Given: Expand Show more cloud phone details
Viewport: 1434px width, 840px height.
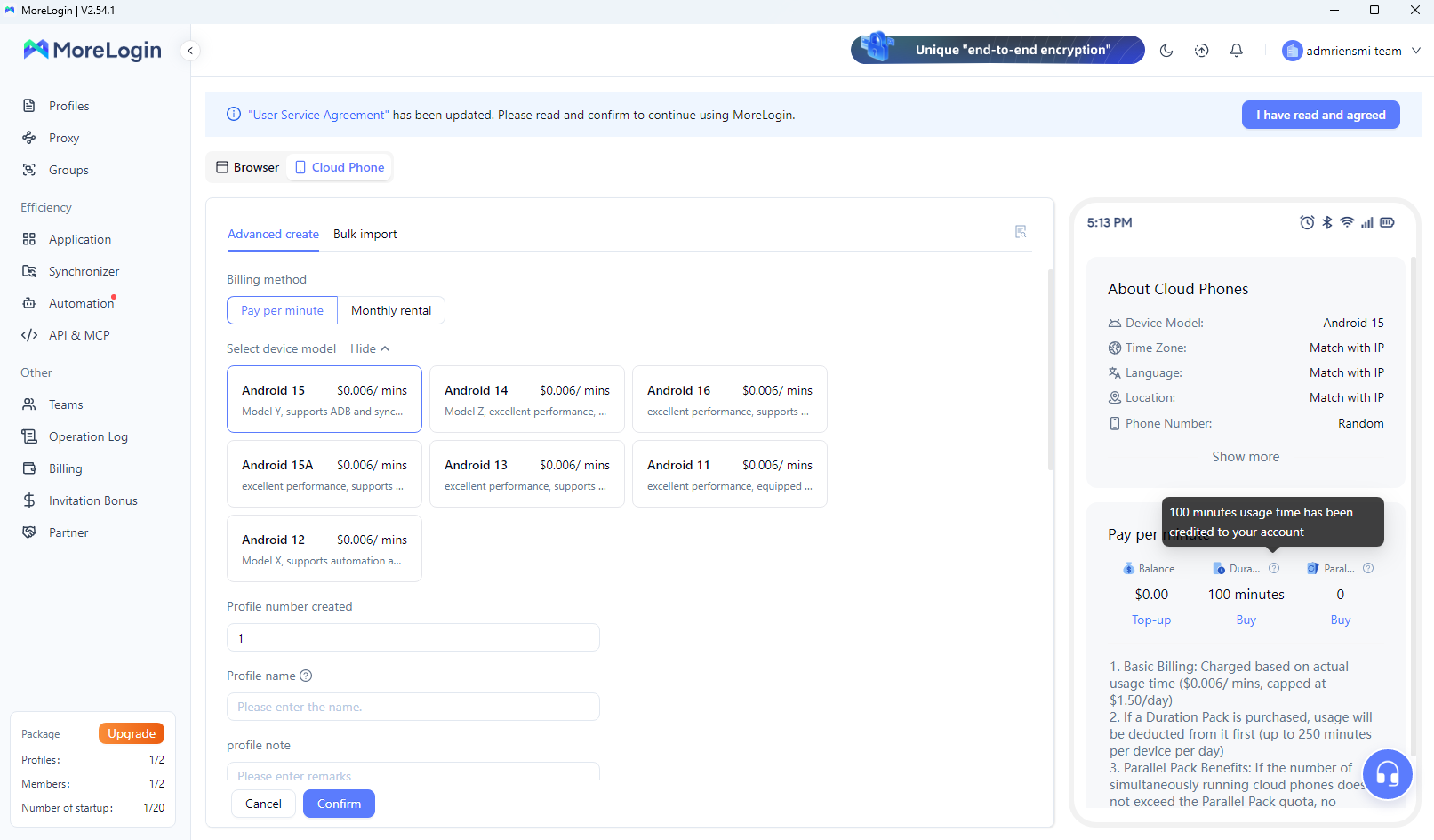Looking at the screenshot, I should point(1246,457).
